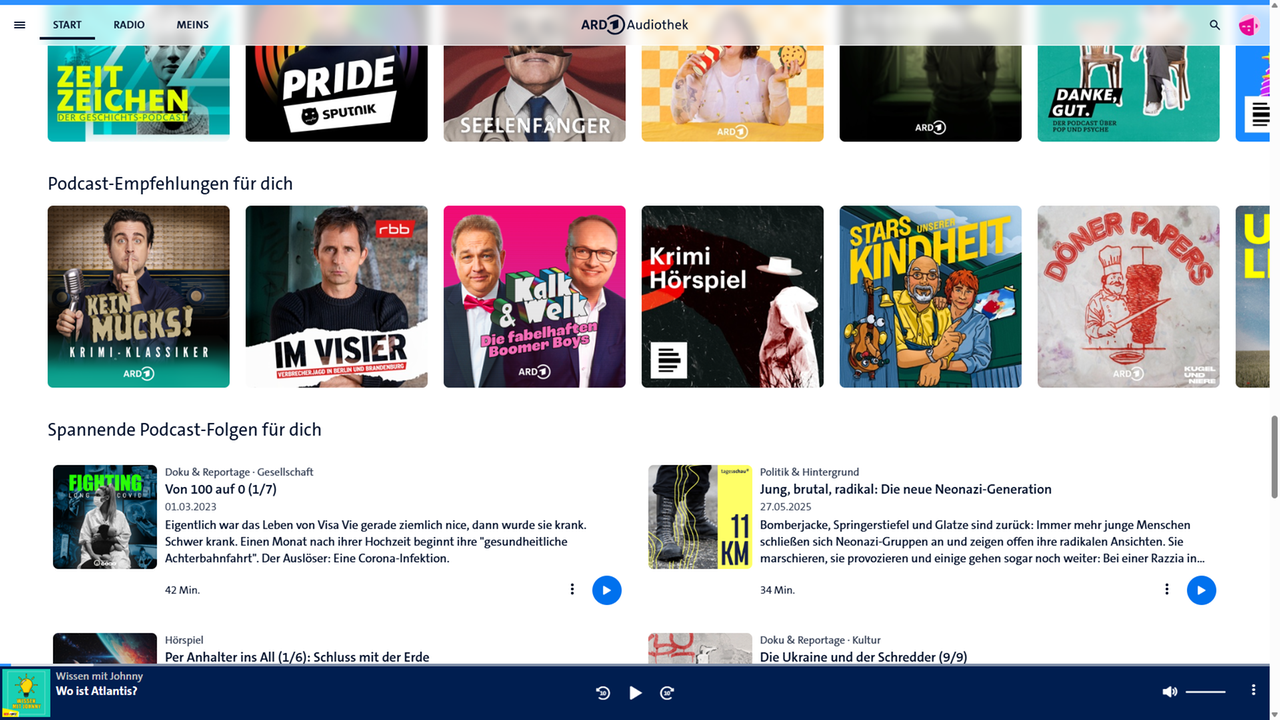Switch to the MEINS tab
The width and height of the screenshot is (1280, 720).
[x=193, y=25]
